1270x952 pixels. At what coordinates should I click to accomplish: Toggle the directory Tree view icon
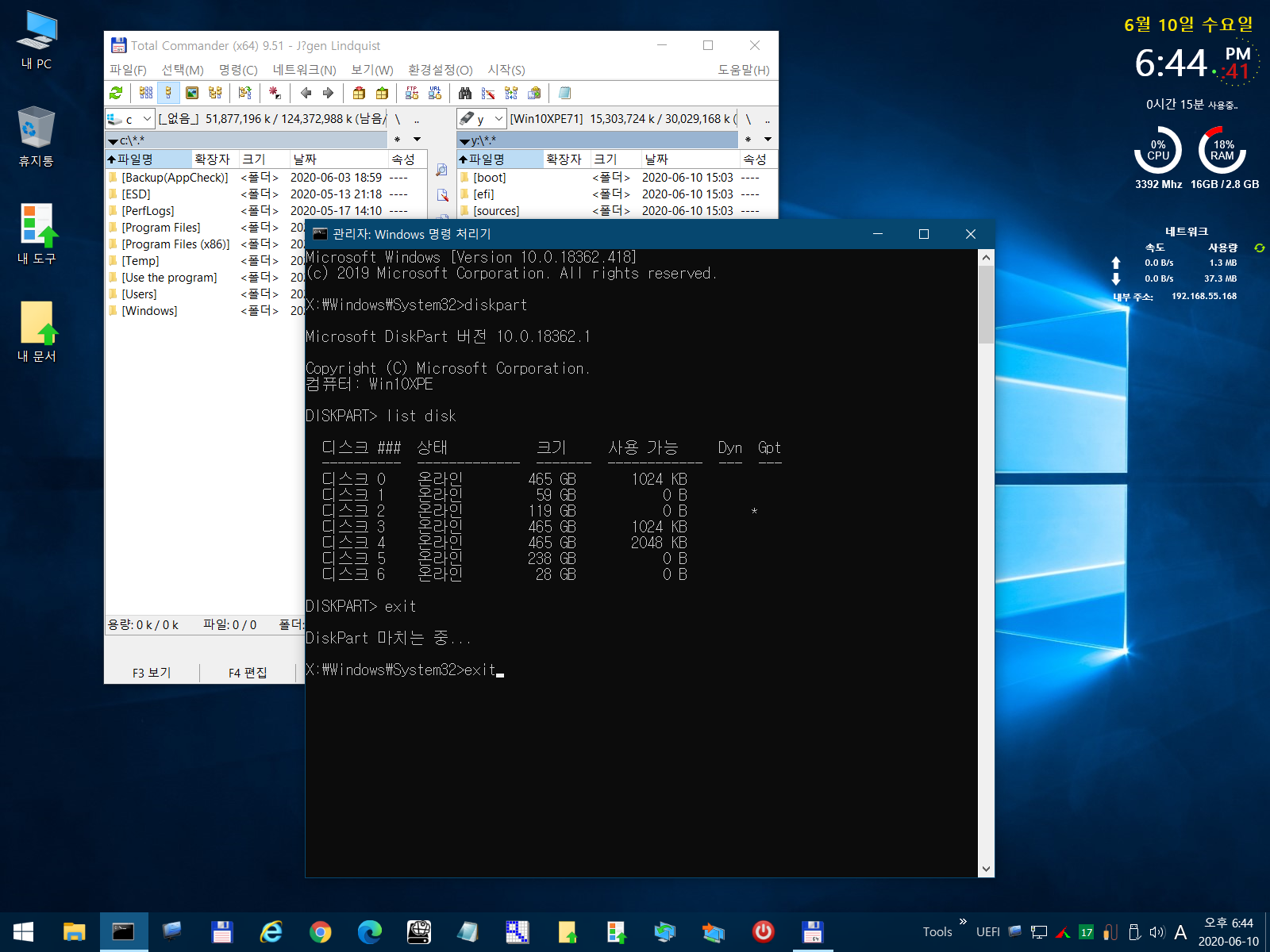(215, 93)
